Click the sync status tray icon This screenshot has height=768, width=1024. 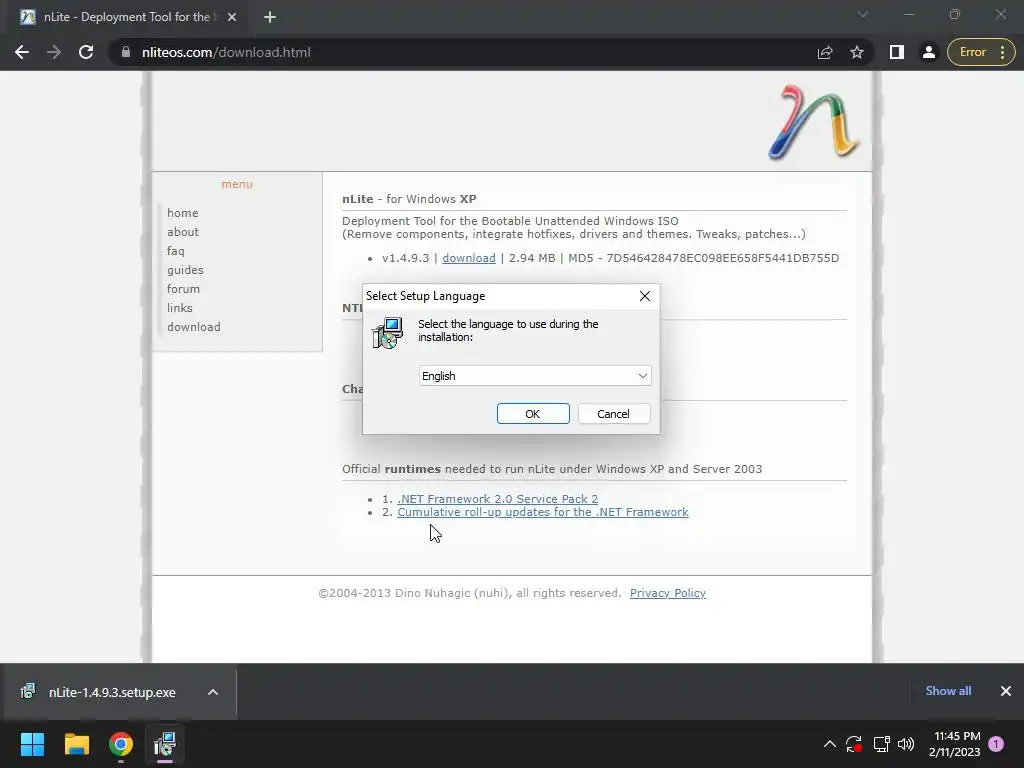pyautogui.click(x=854, y=744)
